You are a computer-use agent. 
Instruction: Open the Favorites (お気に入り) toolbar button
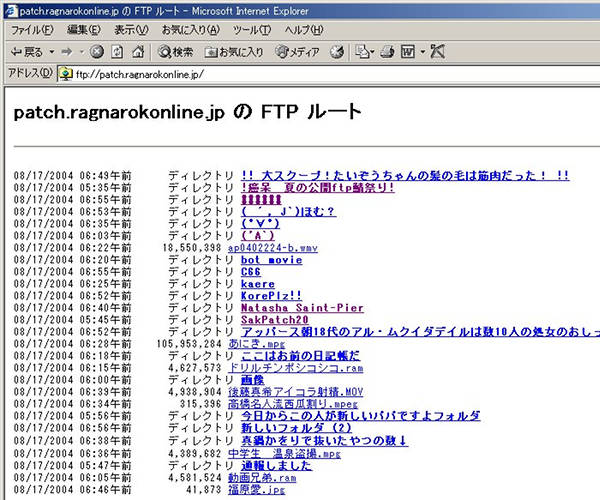234,51
